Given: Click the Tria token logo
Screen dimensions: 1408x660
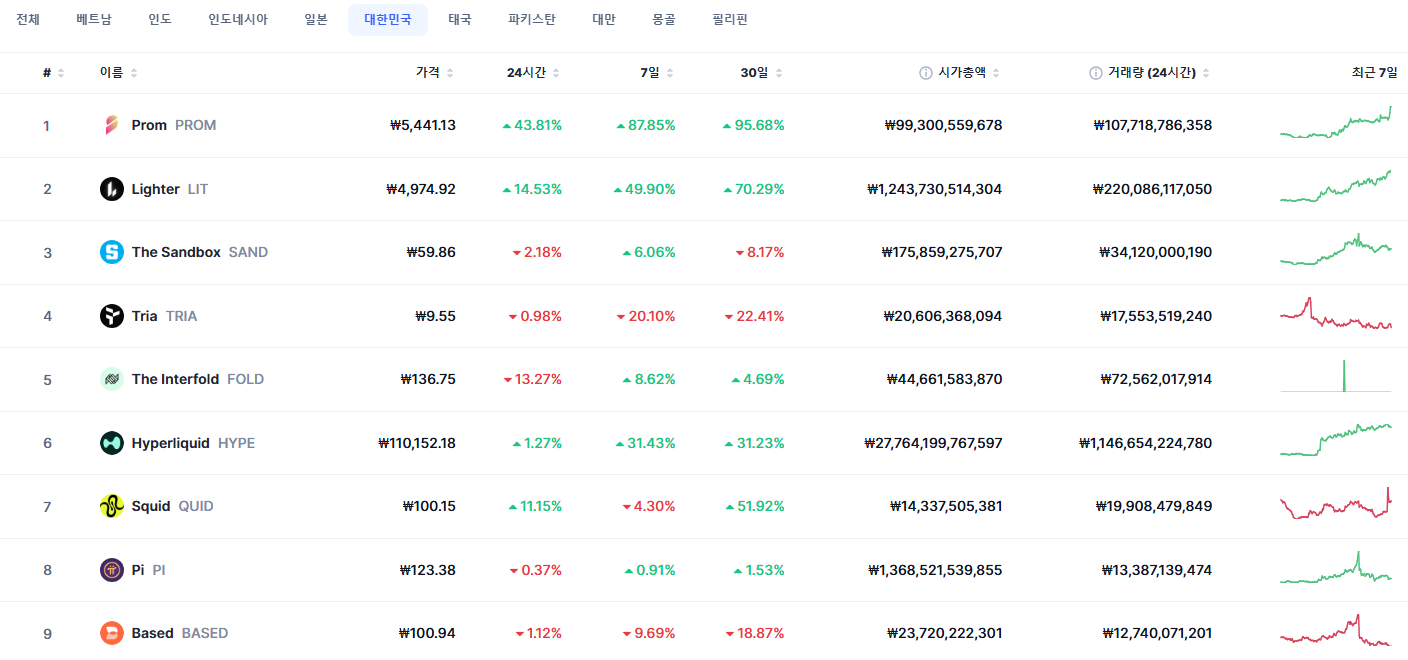Looking at the screenshot, I should point(111,316).
